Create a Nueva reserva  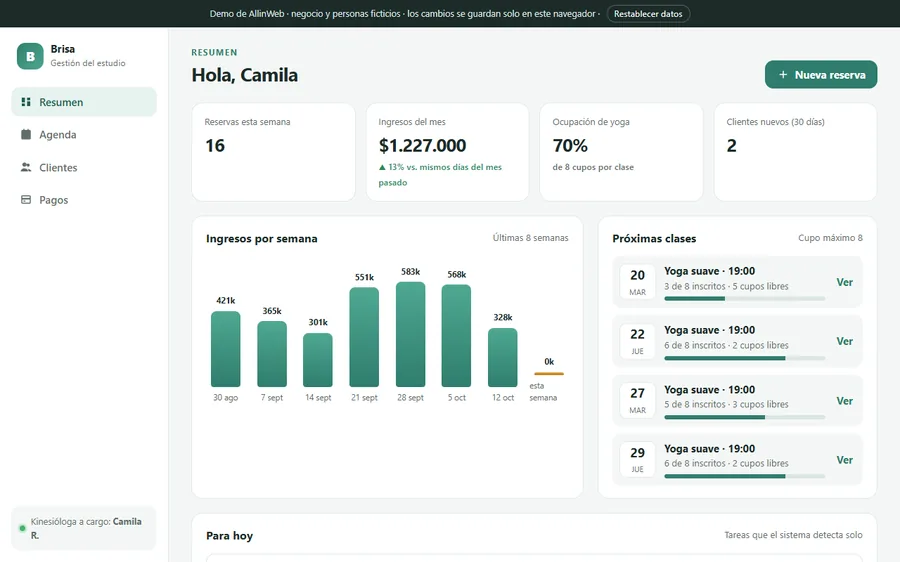click(821, 75)
